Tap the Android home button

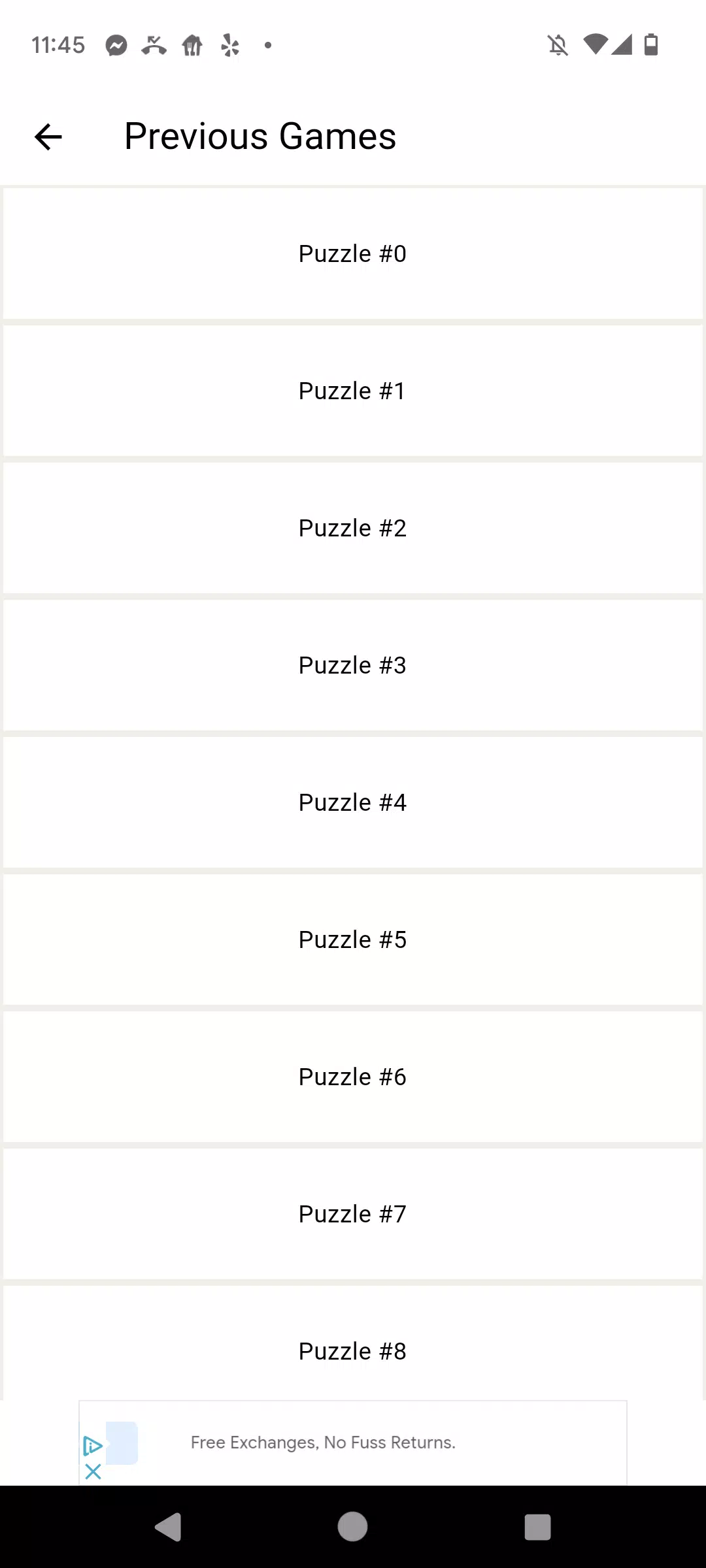pos(352,1527)
